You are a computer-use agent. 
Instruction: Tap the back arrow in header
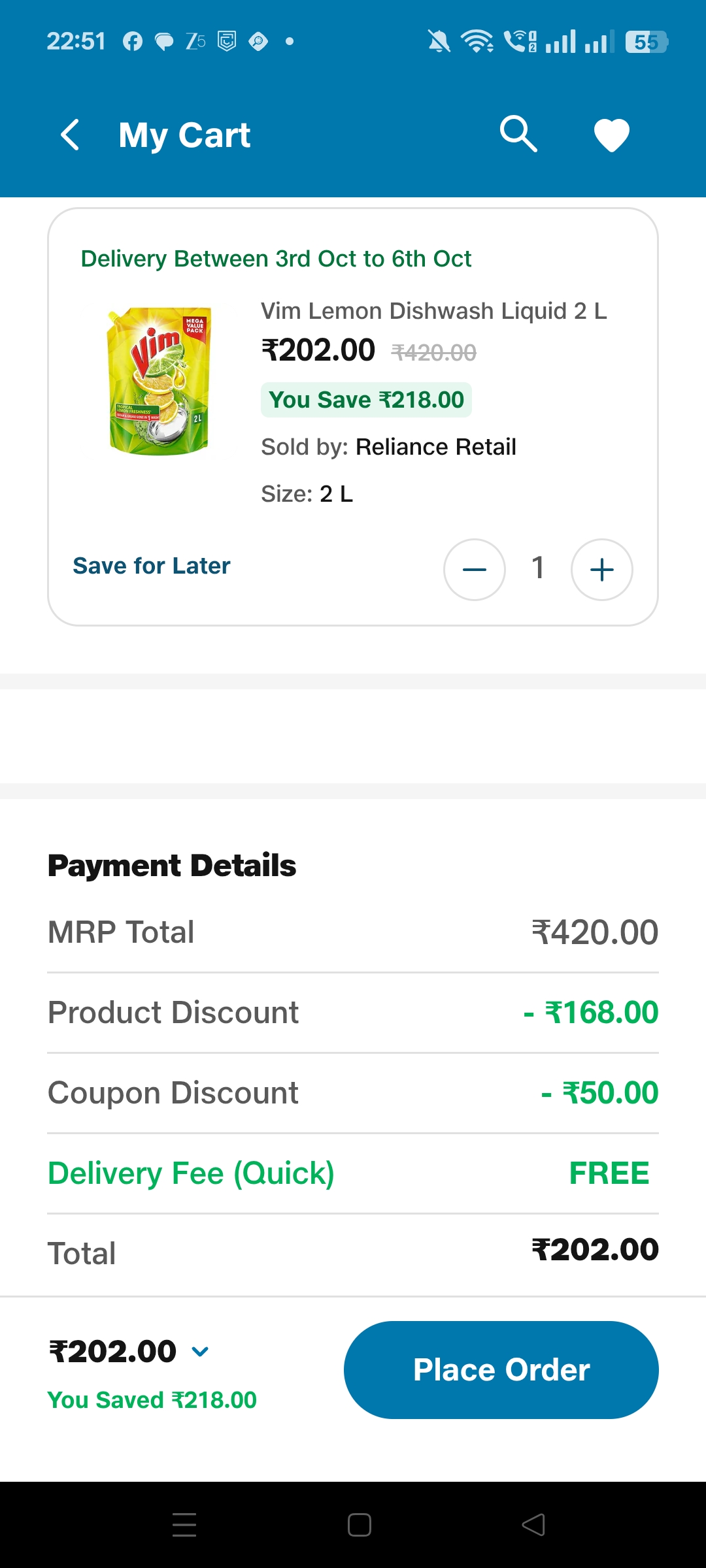coord(70,135)
